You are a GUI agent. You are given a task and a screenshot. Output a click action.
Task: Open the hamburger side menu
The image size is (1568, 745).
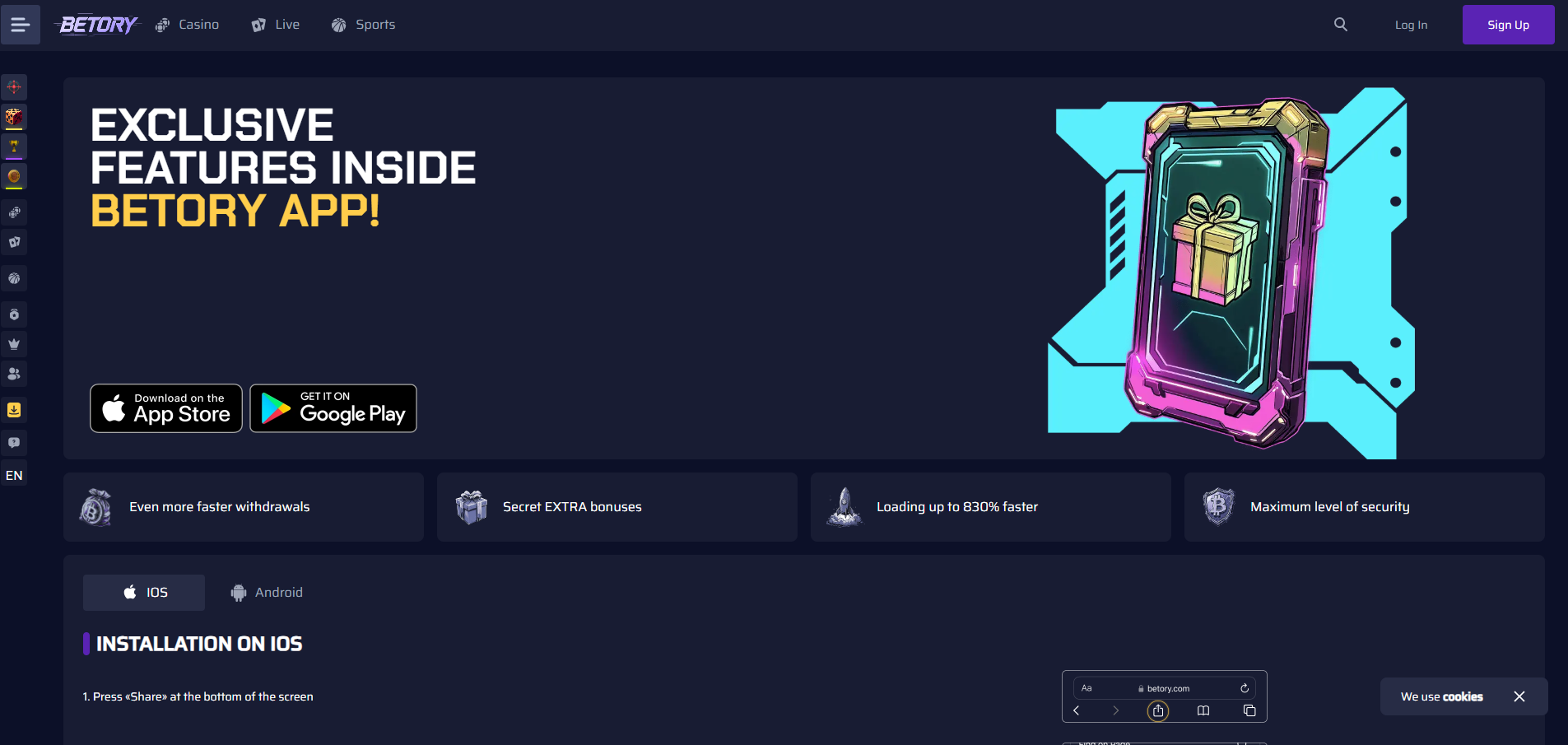tap(20, 25)
